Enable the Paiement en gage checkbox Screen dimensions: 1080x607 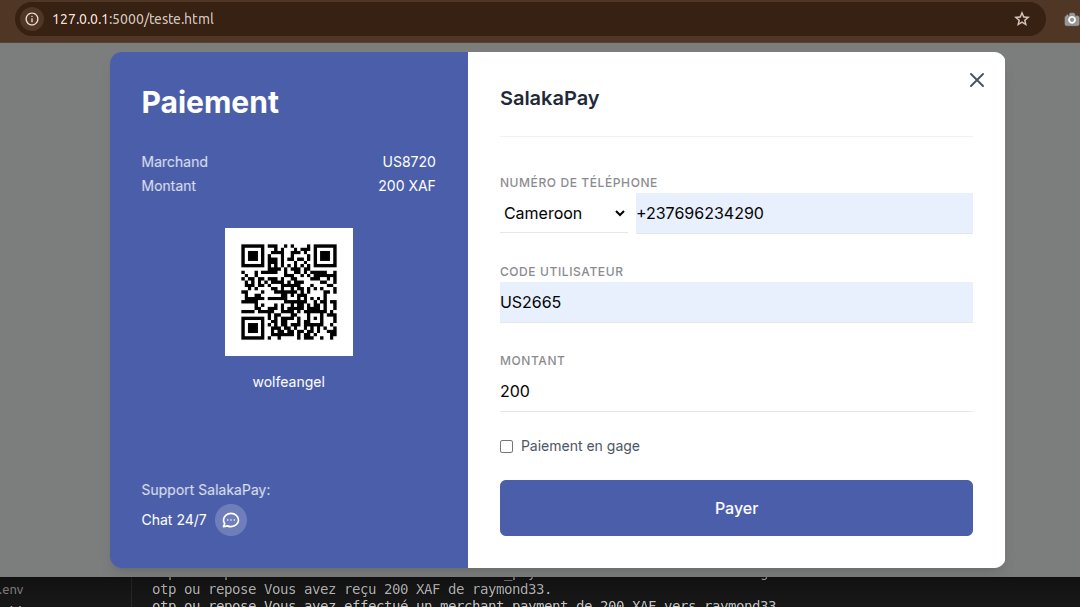point(506,446)
